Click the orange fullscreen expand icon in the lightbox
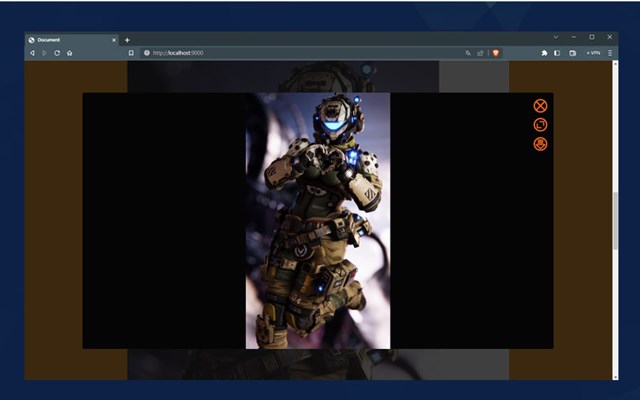 click(540, 125)
